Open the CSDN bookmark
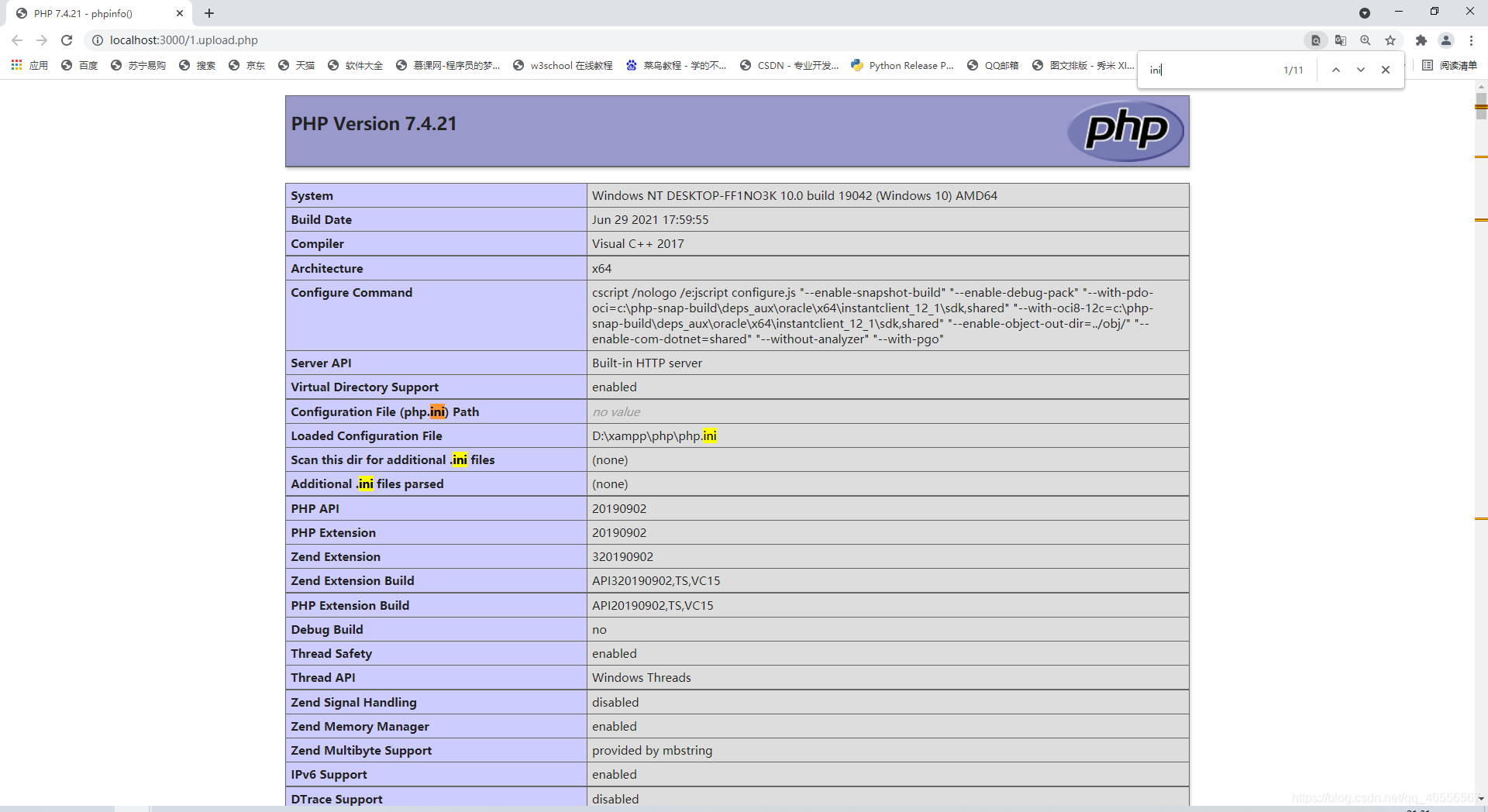The height and width of the screenshot is (812, 1488). [789, 65]
